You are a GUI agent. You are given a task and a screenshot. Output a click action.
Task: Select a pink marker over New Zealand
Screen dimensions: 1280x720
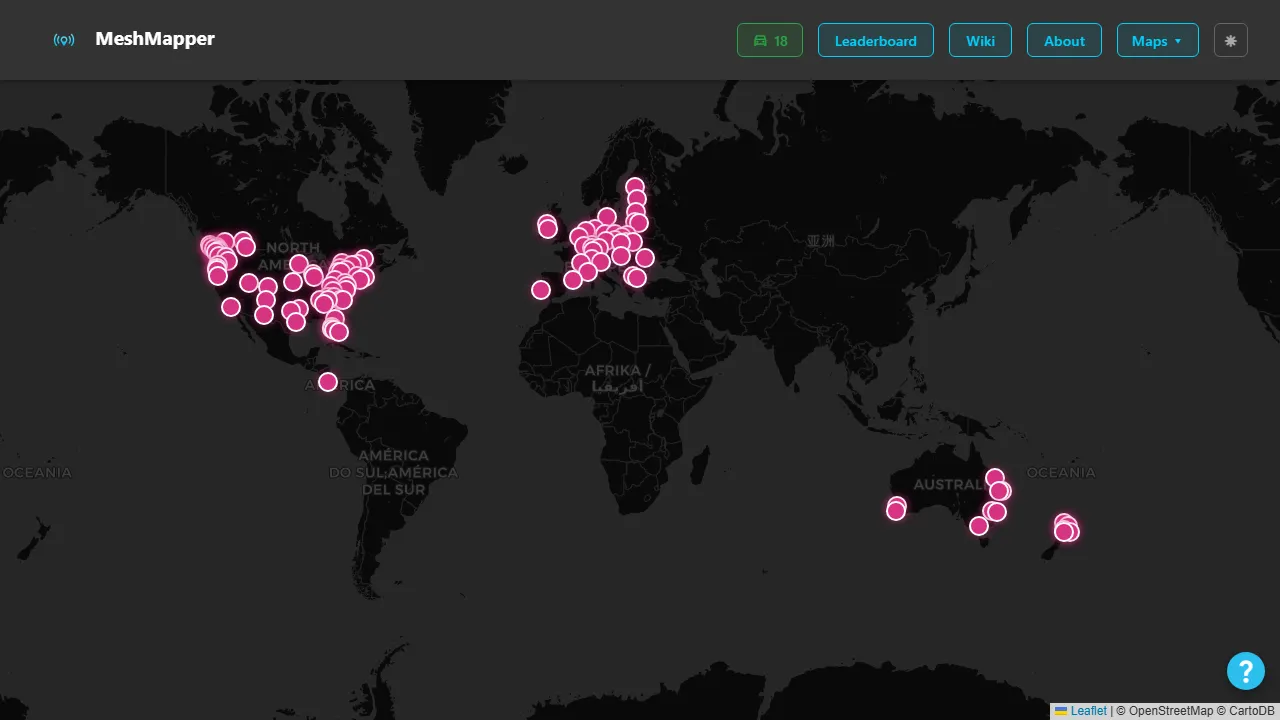[x=1066, y=531]
